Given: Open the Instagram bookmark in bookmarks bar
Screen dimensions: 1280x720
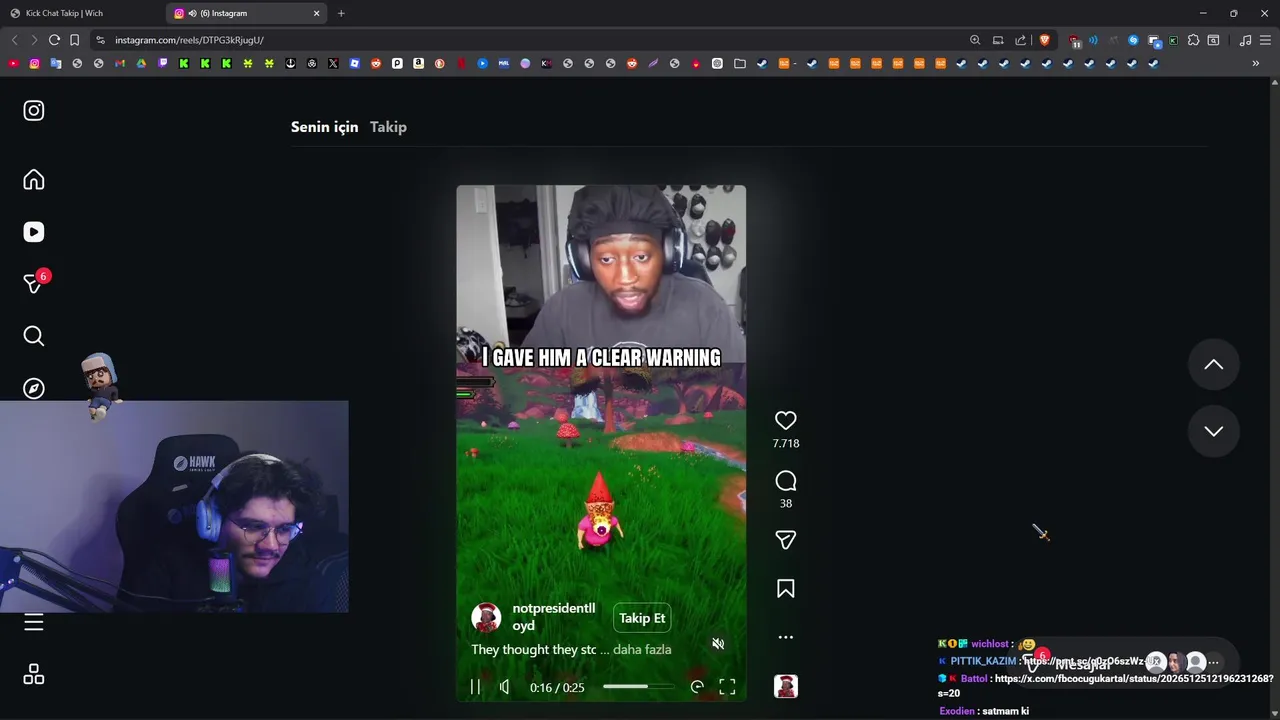Looking at the screenshot, I should 34,63.
